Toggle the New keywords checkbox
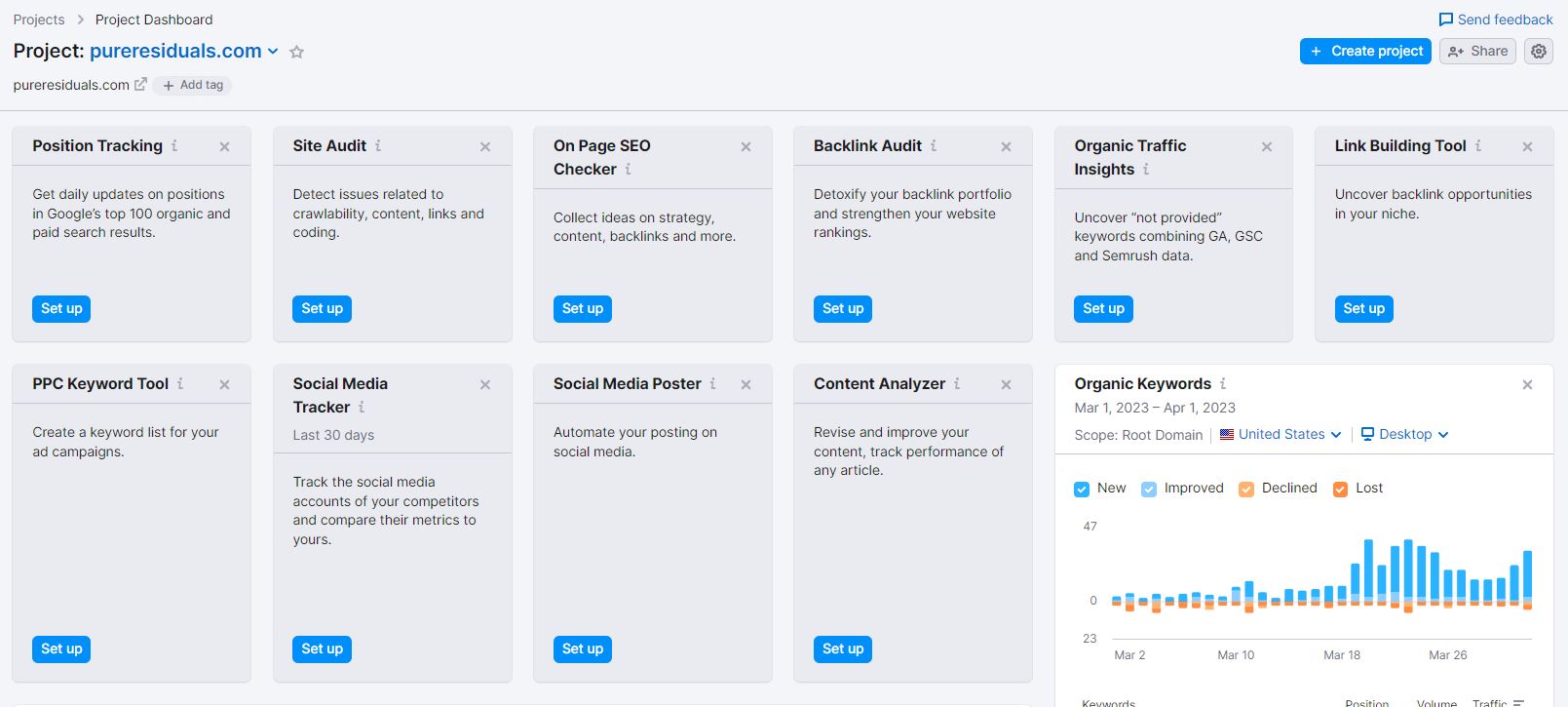Image resolution: width=1568 pixels, height=707 pixels. [1082, 489]
